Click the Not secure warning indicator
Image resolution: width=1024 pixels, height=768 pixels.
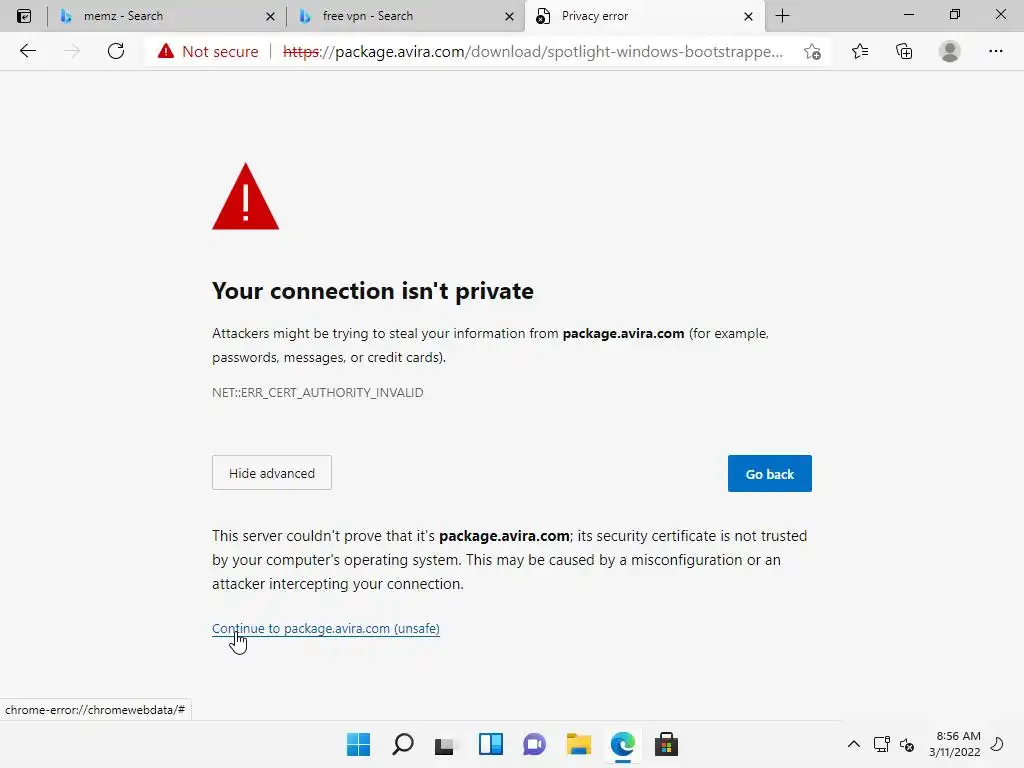pyautogui.click(x=208, y=51)
